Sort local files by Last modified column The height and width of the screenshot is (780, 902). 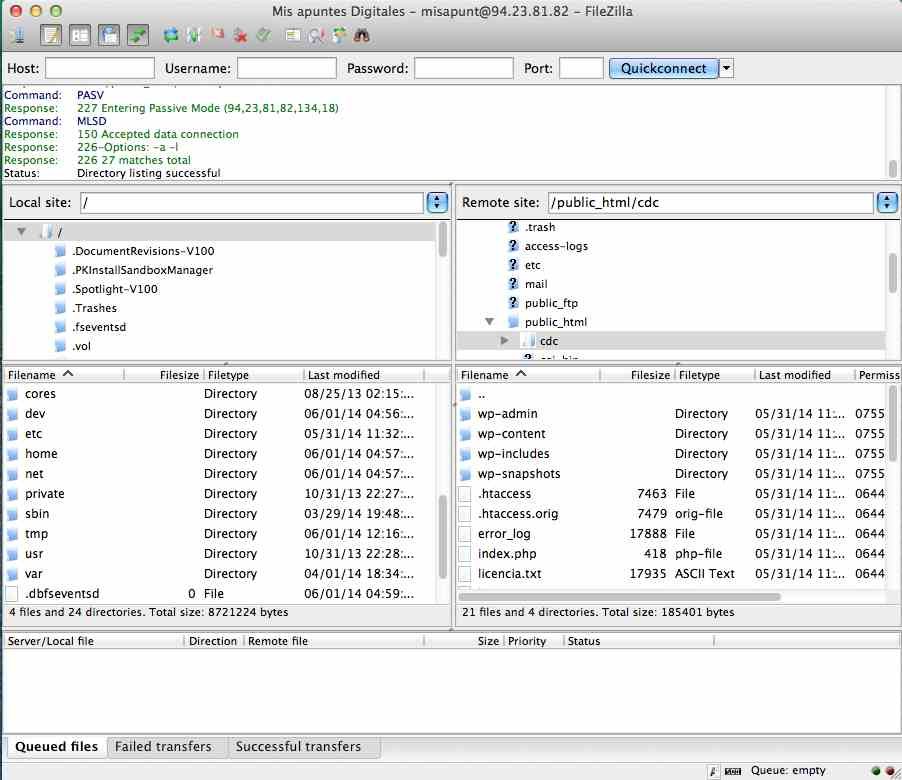(363, 375)
